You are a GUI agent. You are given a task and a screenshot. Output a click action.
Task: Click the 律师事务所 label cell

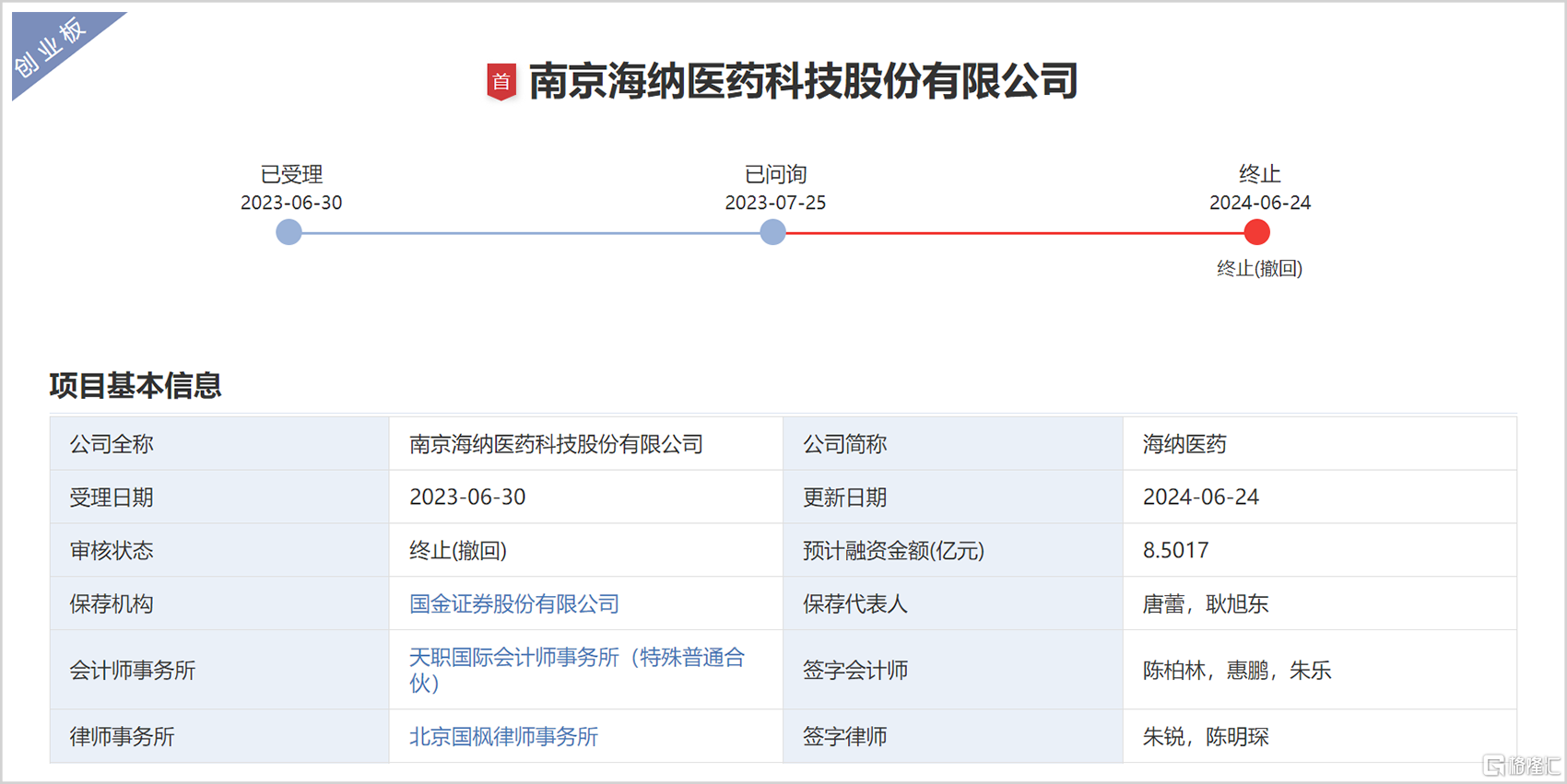pyautogui.click(x=220, y=736)
